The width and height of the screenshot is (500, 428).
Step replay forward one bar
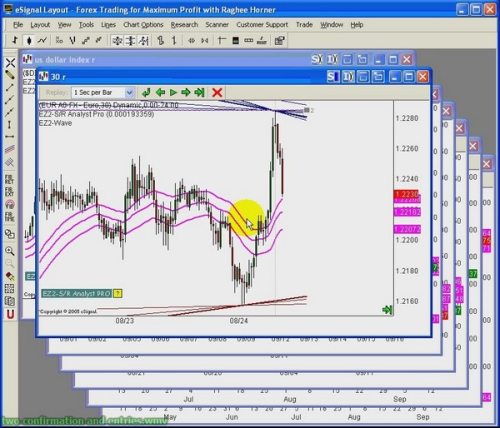pyautogui.click(x=186, y=92)
